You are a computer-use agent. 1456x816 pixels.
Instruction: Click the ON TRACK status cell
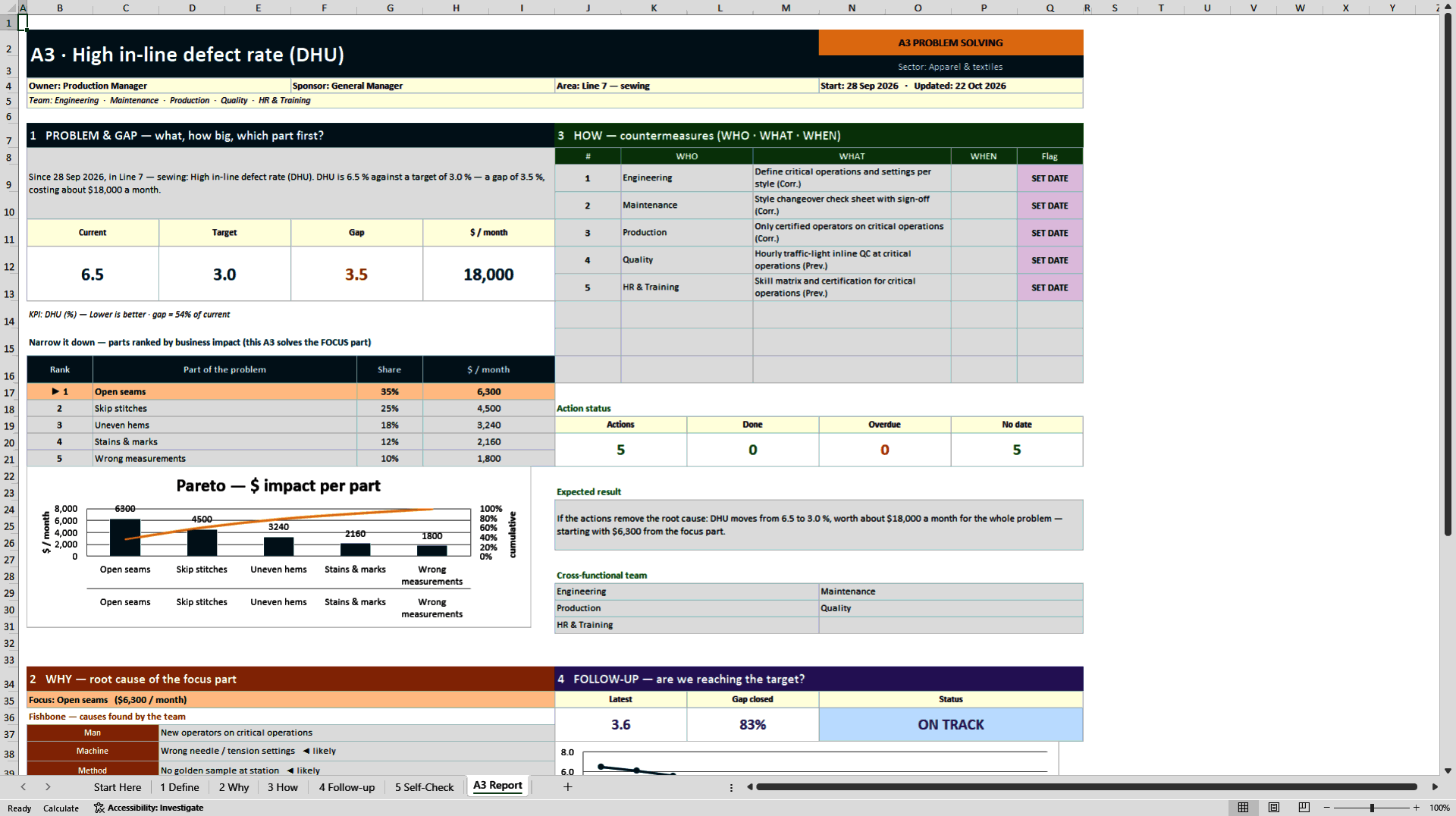(x=951, y=725)
